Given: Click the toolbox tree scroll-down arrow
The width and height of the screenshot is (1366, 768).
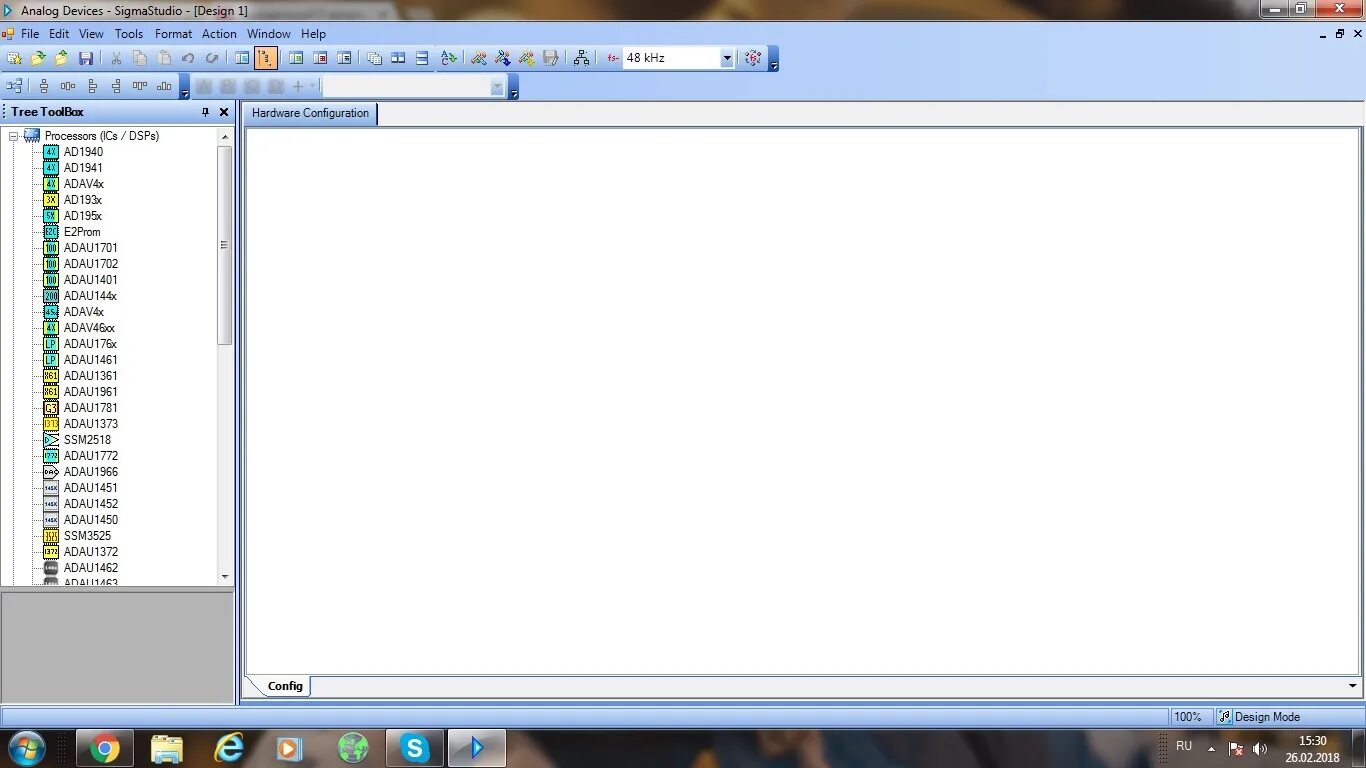Looking at the screenshot, I should 224,576.
